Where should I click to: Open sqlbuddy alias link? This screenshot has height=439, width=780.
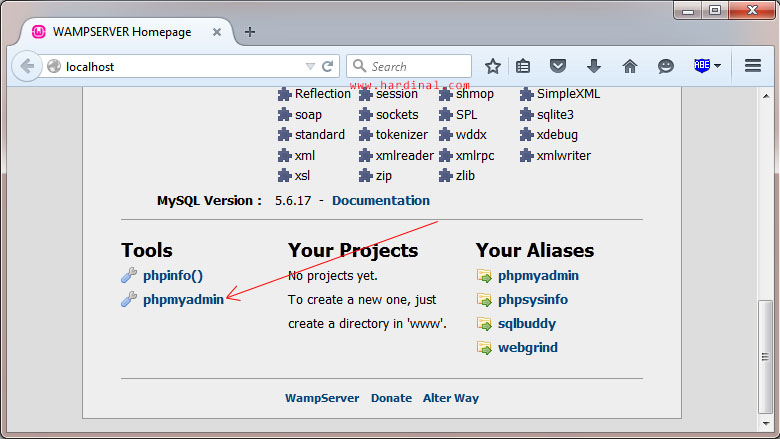(527, 324)
